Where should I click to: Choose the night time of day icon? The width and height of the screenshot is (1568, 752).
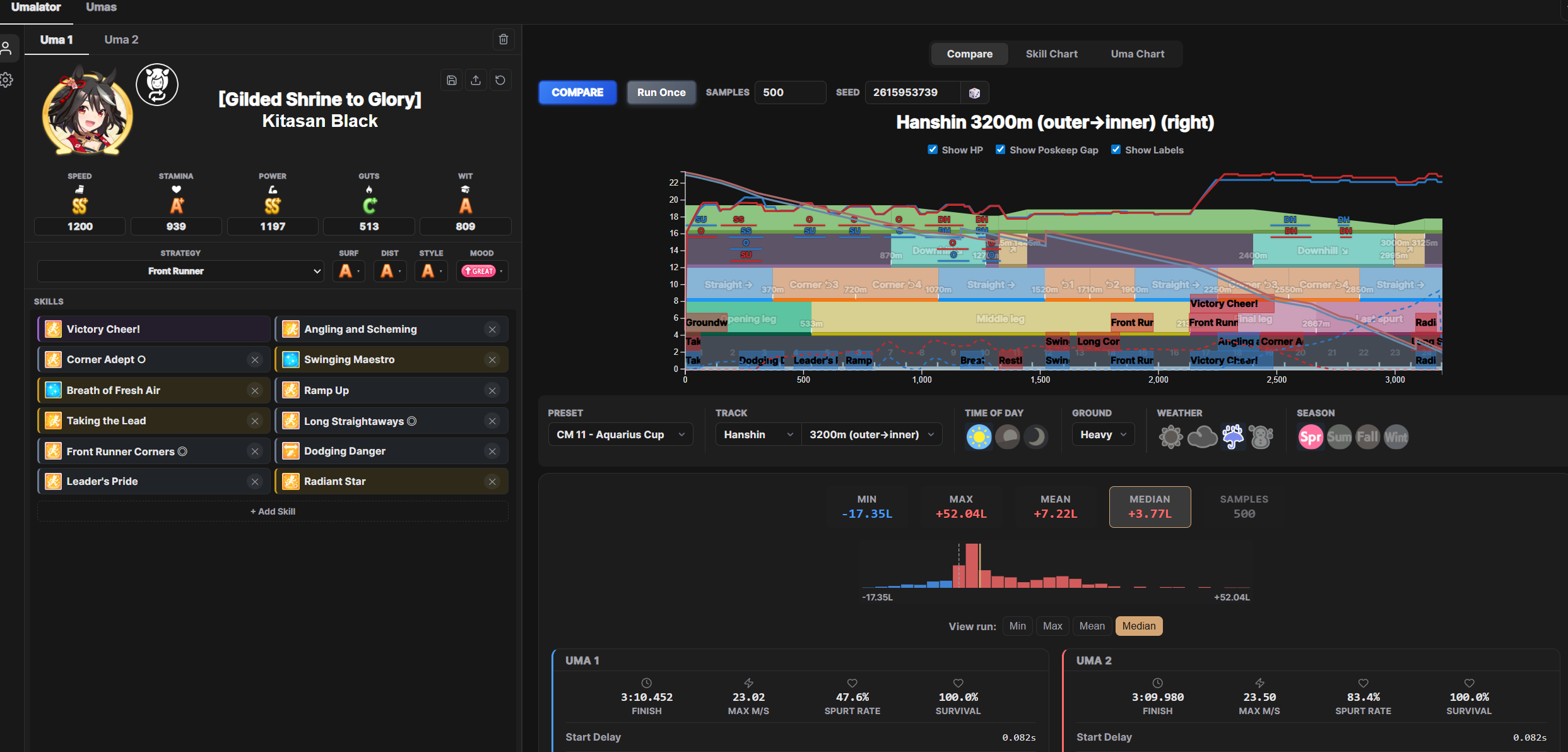point(1035,436)
